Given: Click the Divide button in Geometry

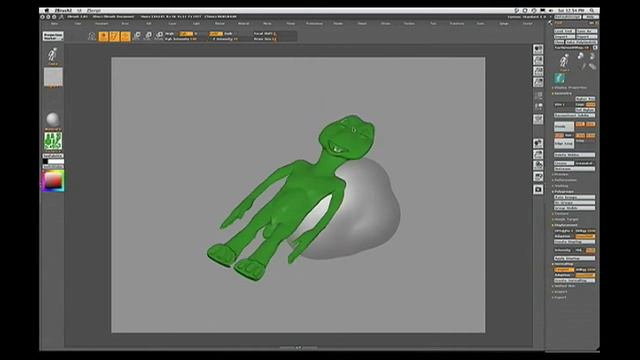Looking at the screenshot, I should tap(564, 127).
